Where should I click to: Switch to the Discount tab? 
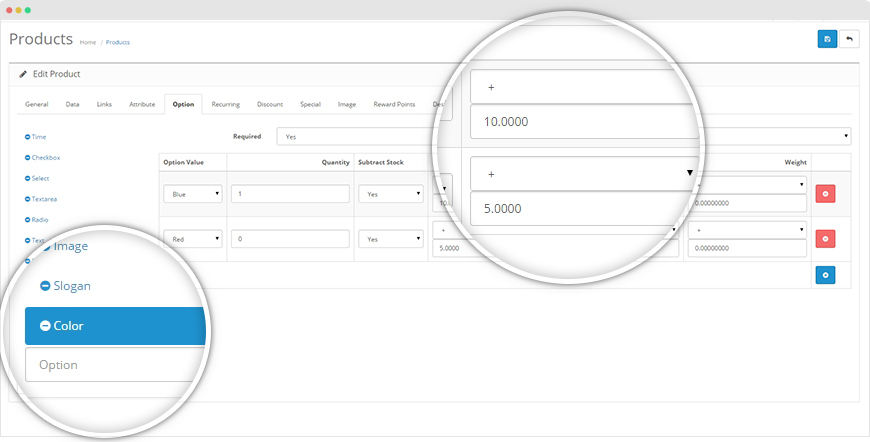pos(270,104)
